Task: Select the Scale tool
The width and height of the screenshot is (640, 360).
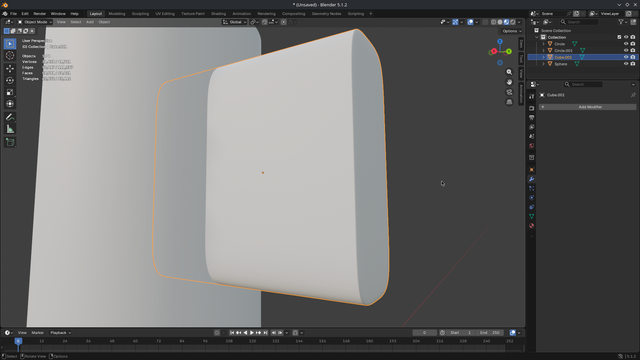Action: [x=10, y=92]
